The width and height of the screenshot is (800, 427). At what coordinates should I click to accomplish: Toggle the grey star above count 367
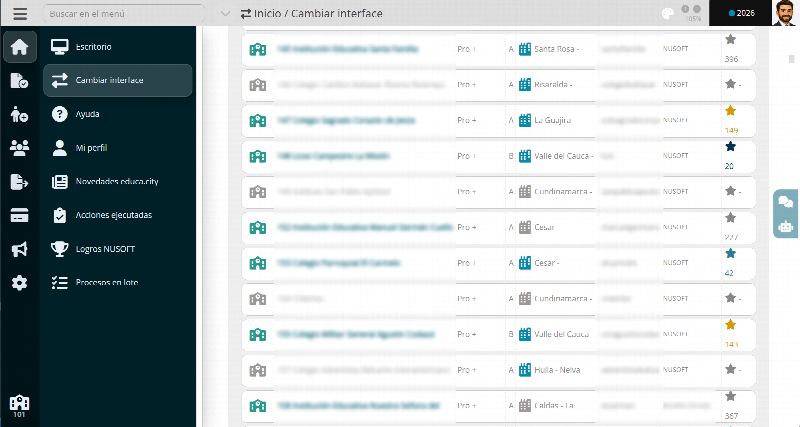(731, 396)
